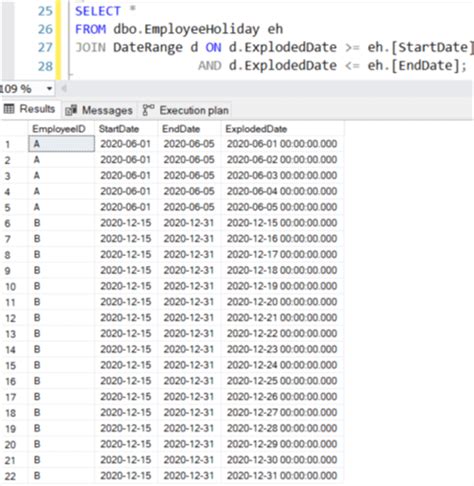
Task: Select the EndDate column header
Action: (190, 129)
